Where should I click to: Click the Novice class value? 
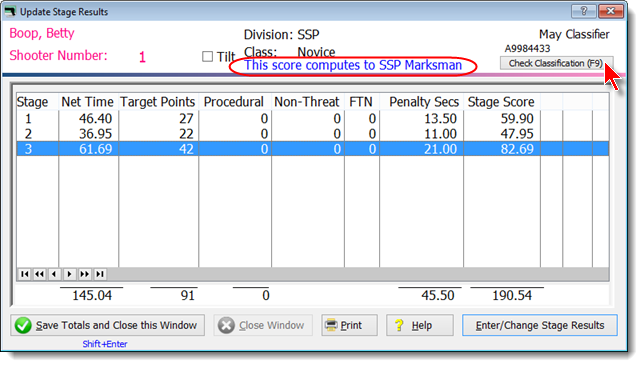(x=316, y=52)
